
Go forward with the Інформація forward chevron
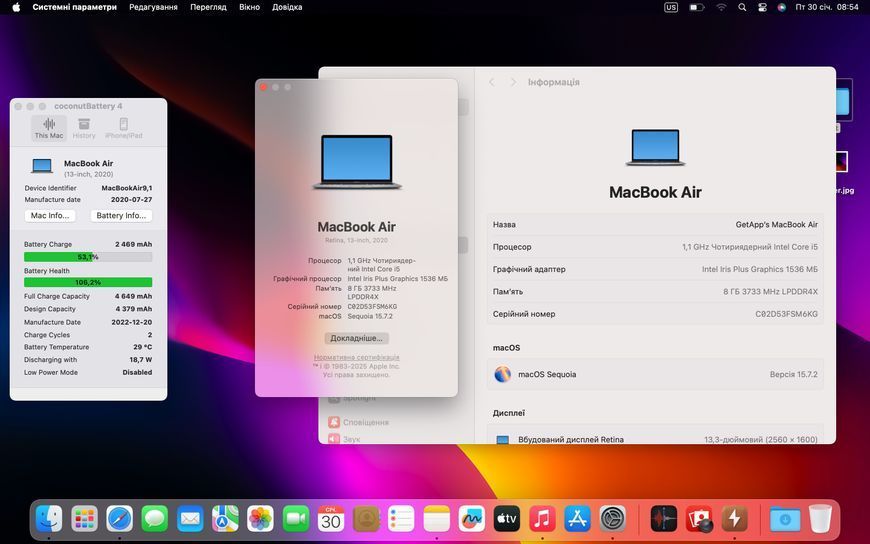point(513,82)
